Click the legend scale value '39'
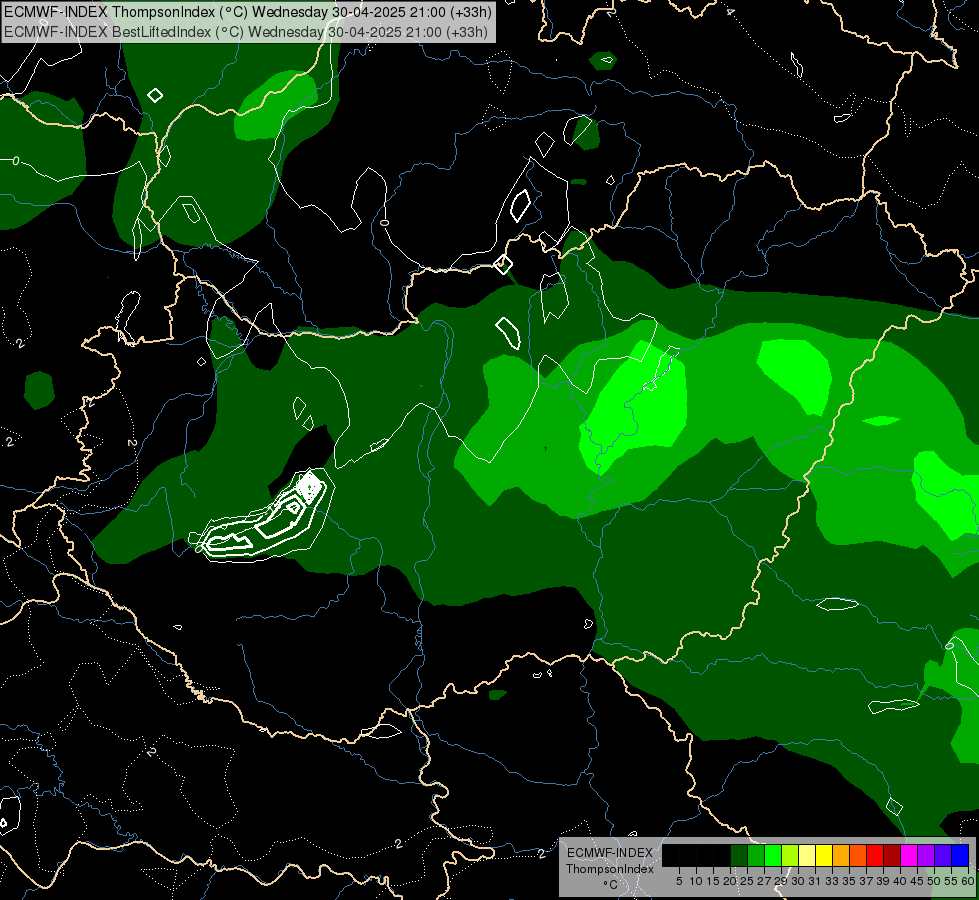979x900 pixels. tap(883, 881)
